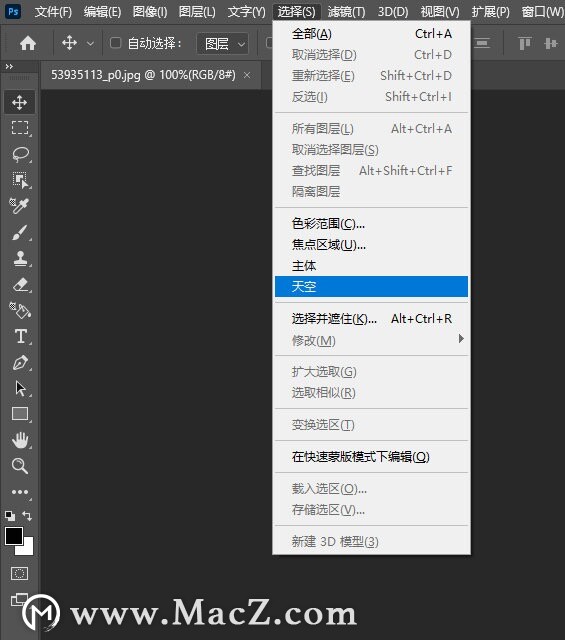Click the 取消选择(D) menu entry

pyautogui.click(x=371, y=55)
